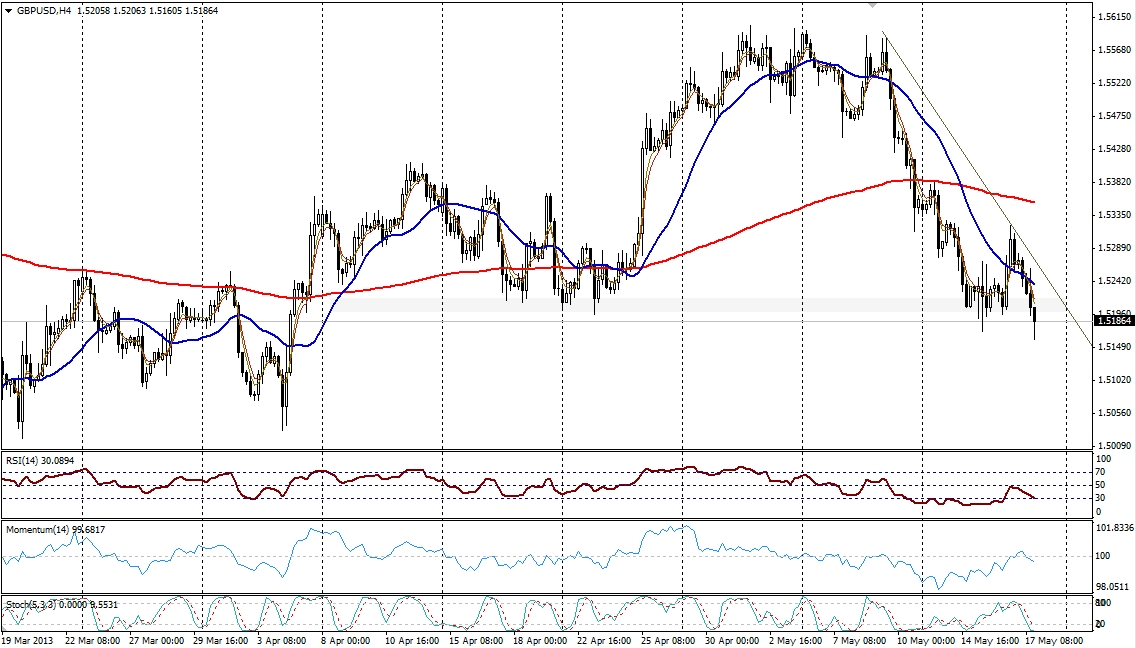Click the 1.53380 price axis label

point(1113,182)
